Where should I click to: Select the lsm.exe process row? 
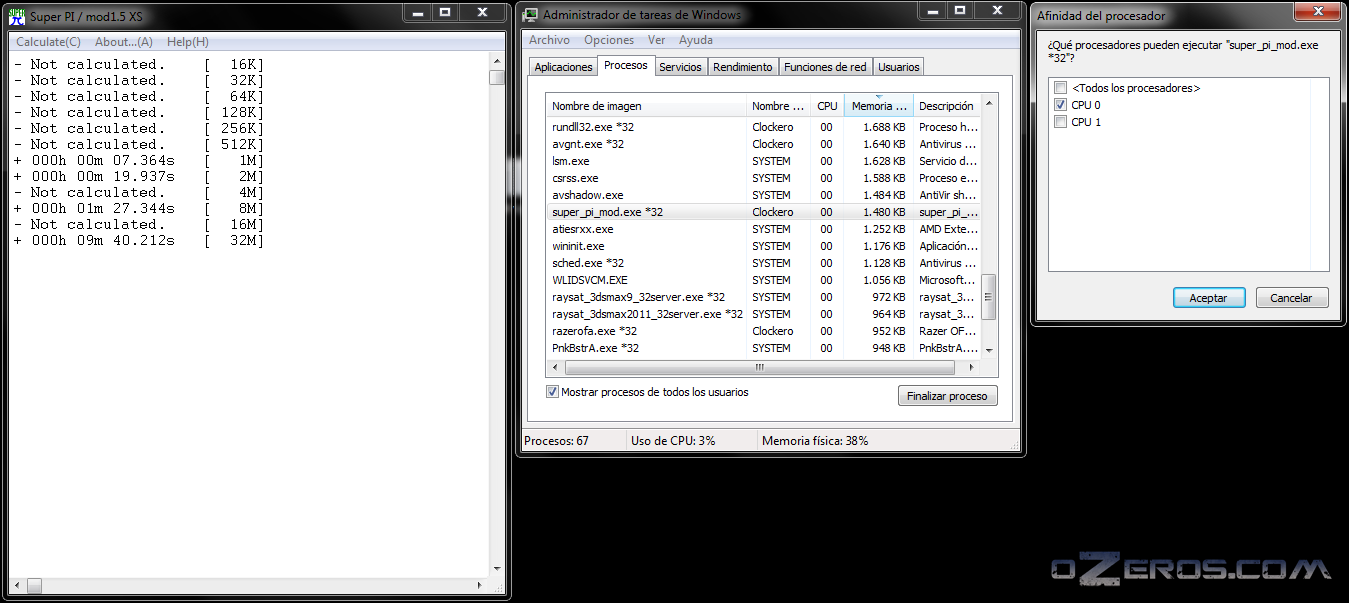pyautogui.click(x=764, y=161)
